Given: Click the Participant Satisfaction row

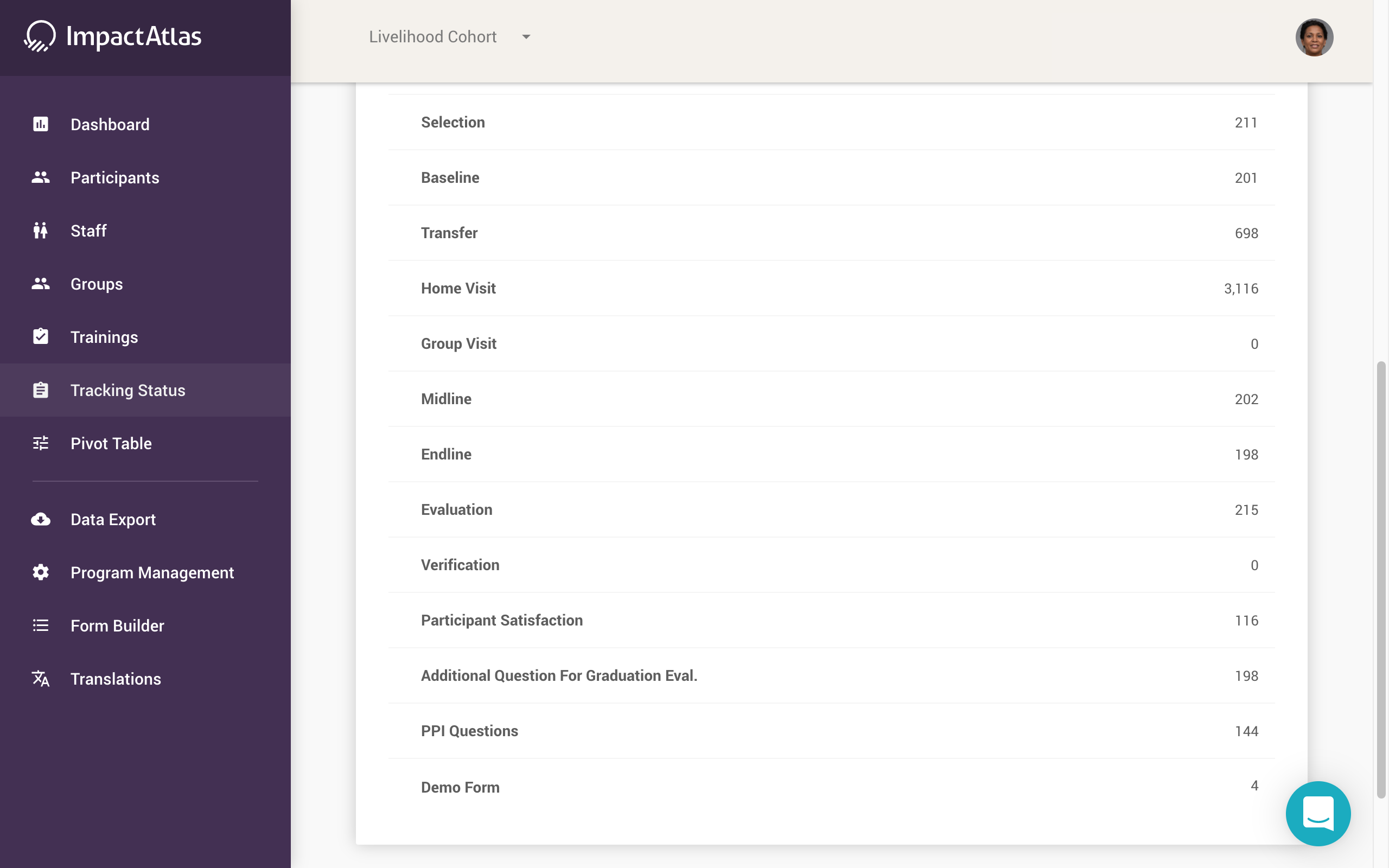Looking at the screenshot, I should click(x=831, y=620).
